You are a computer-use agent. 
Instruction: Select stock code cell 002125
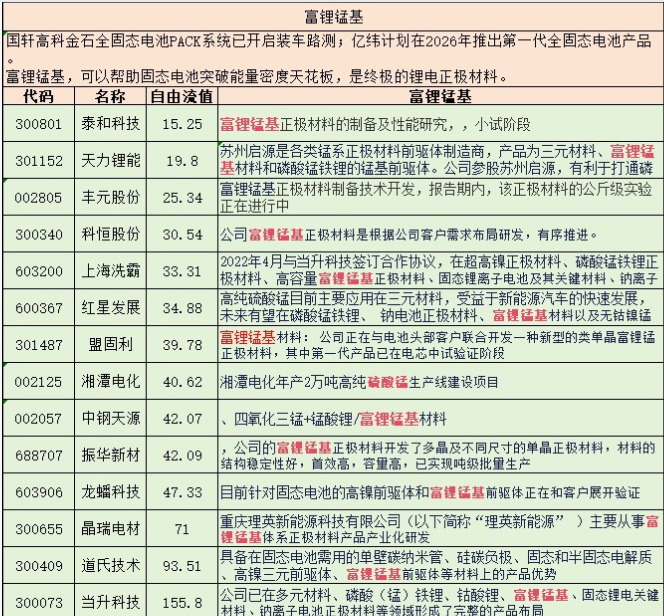39,381
